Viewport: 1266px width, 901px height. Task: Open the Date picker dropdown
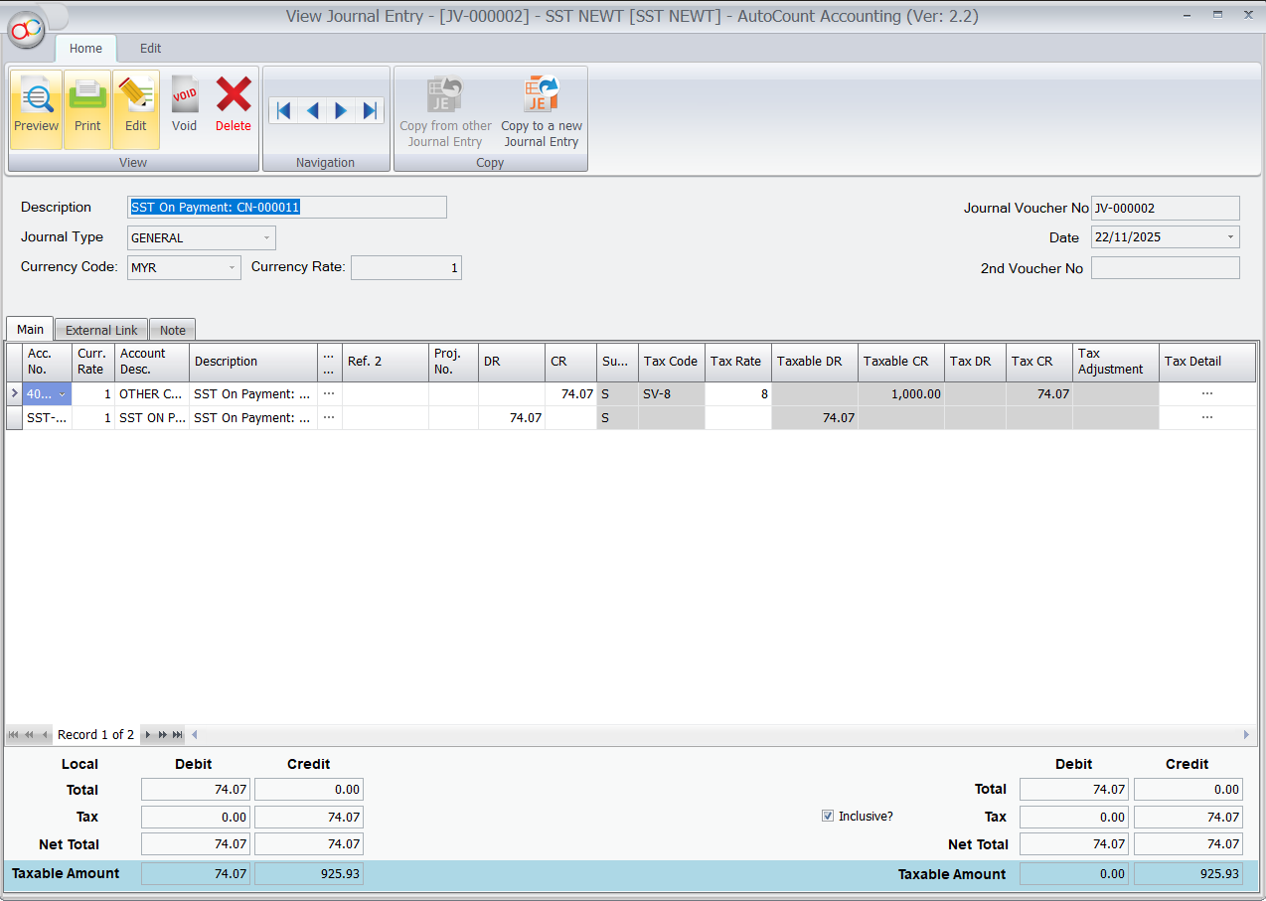1229,237
